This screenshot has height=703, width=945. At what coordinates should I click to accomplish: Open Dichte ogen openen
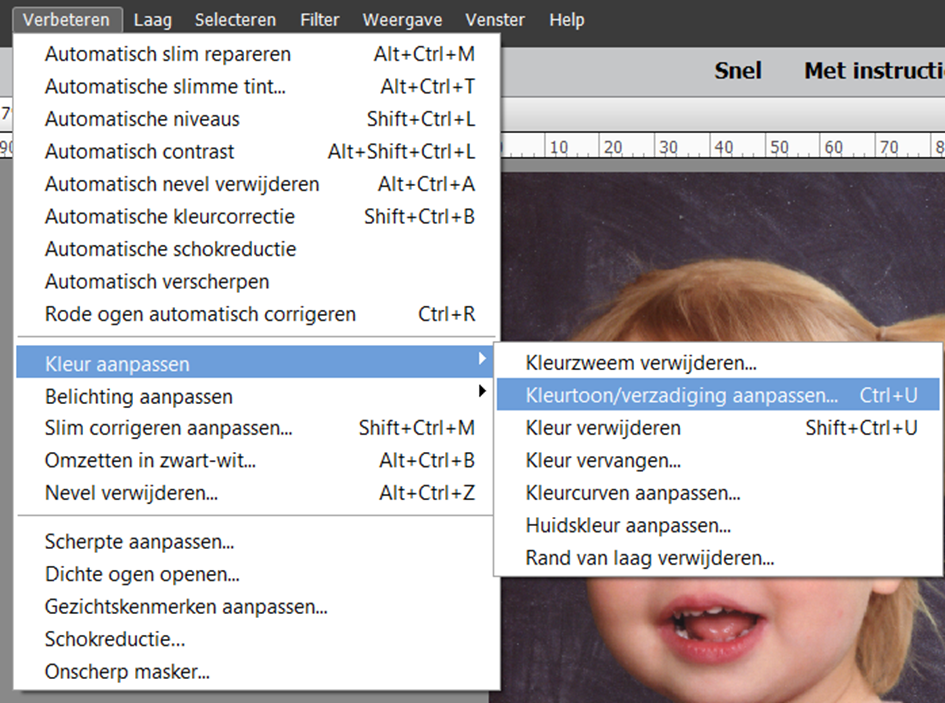click(x=142, y=575)
